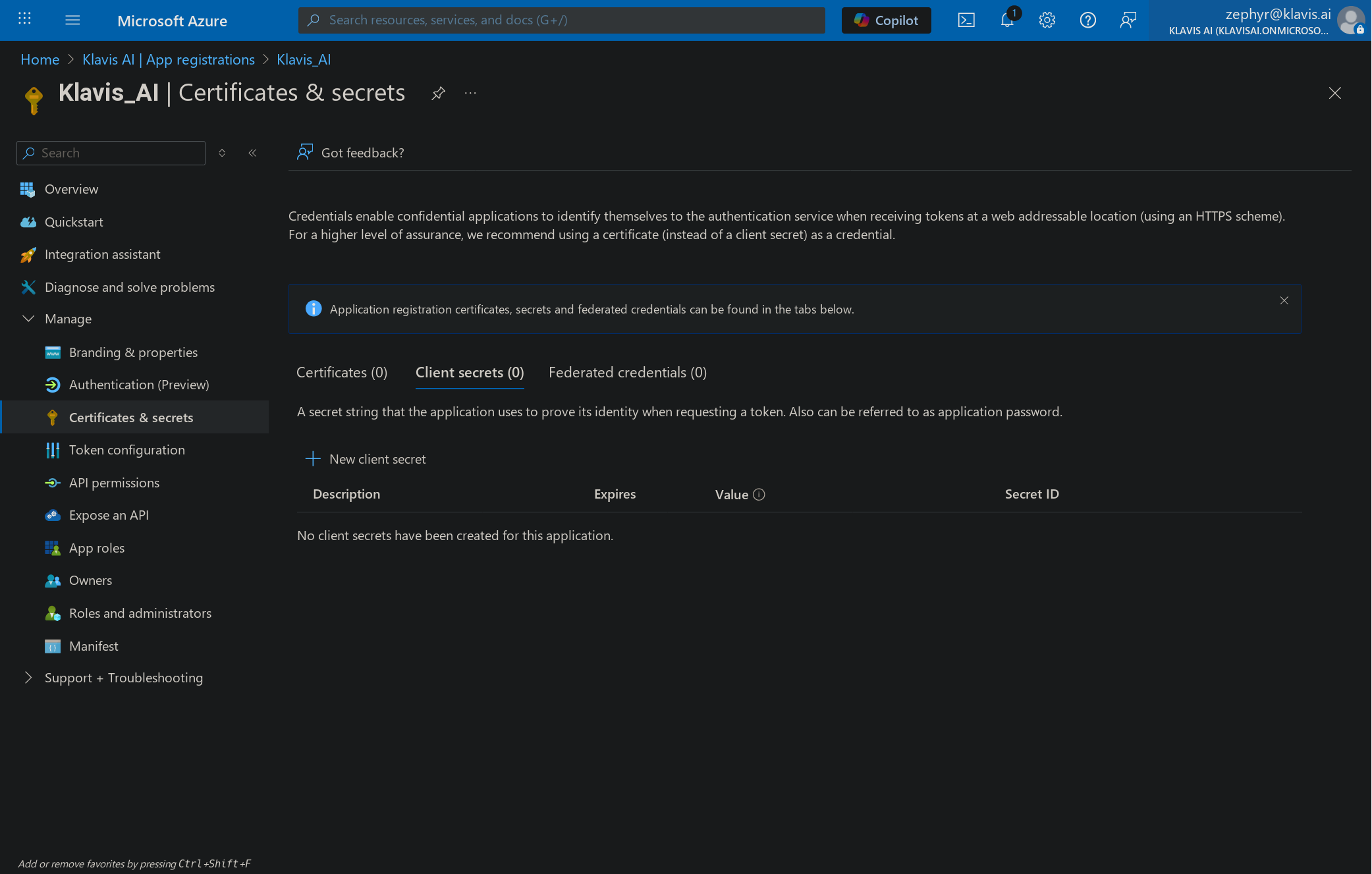Click the Copilot button
1372x874 pixels.
coord(886,20)
